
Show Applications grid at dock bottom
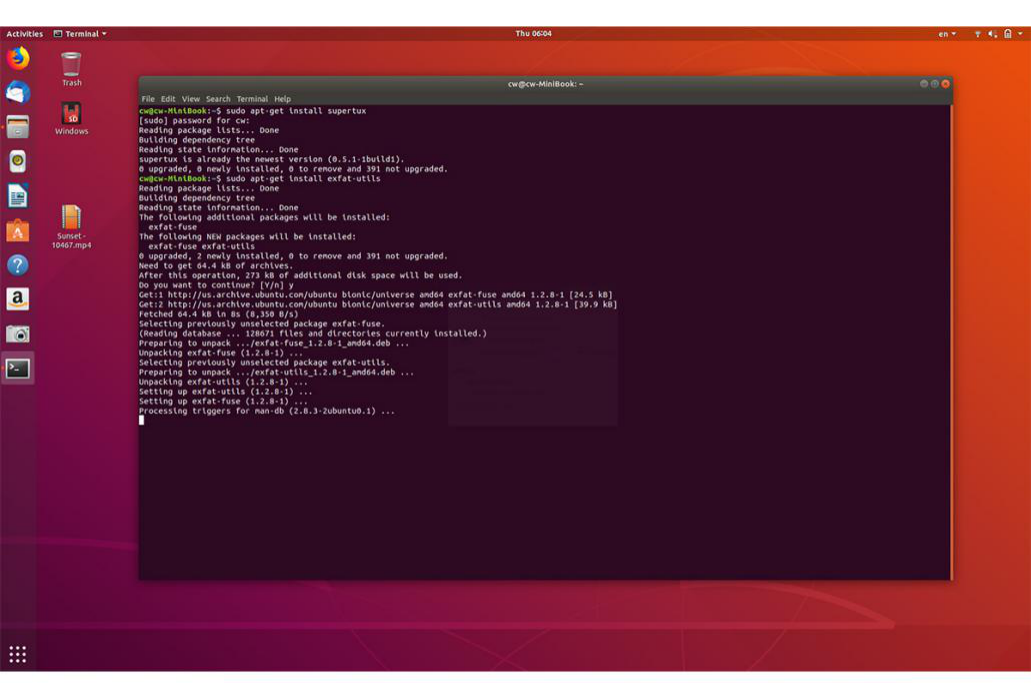18,654
